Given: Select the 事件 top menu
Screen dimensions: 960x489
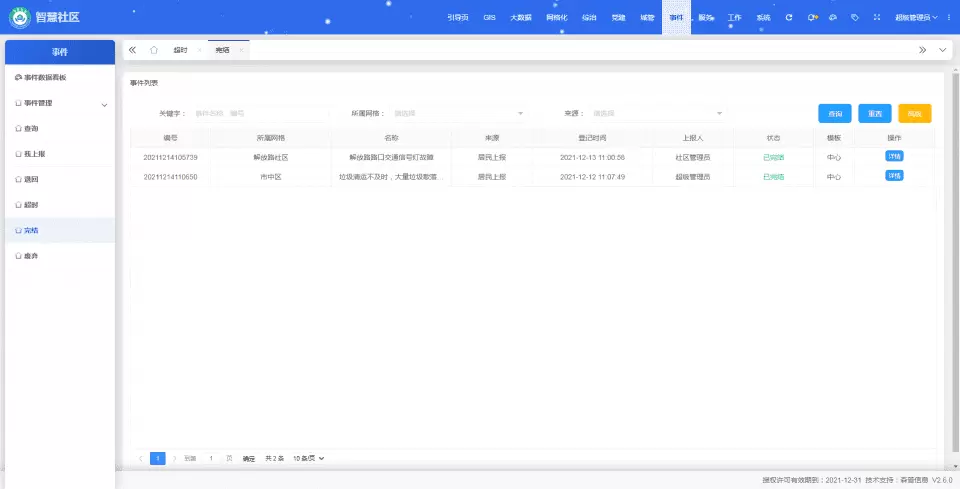Looking at the screenshot, I should click(x=676, y=18).
